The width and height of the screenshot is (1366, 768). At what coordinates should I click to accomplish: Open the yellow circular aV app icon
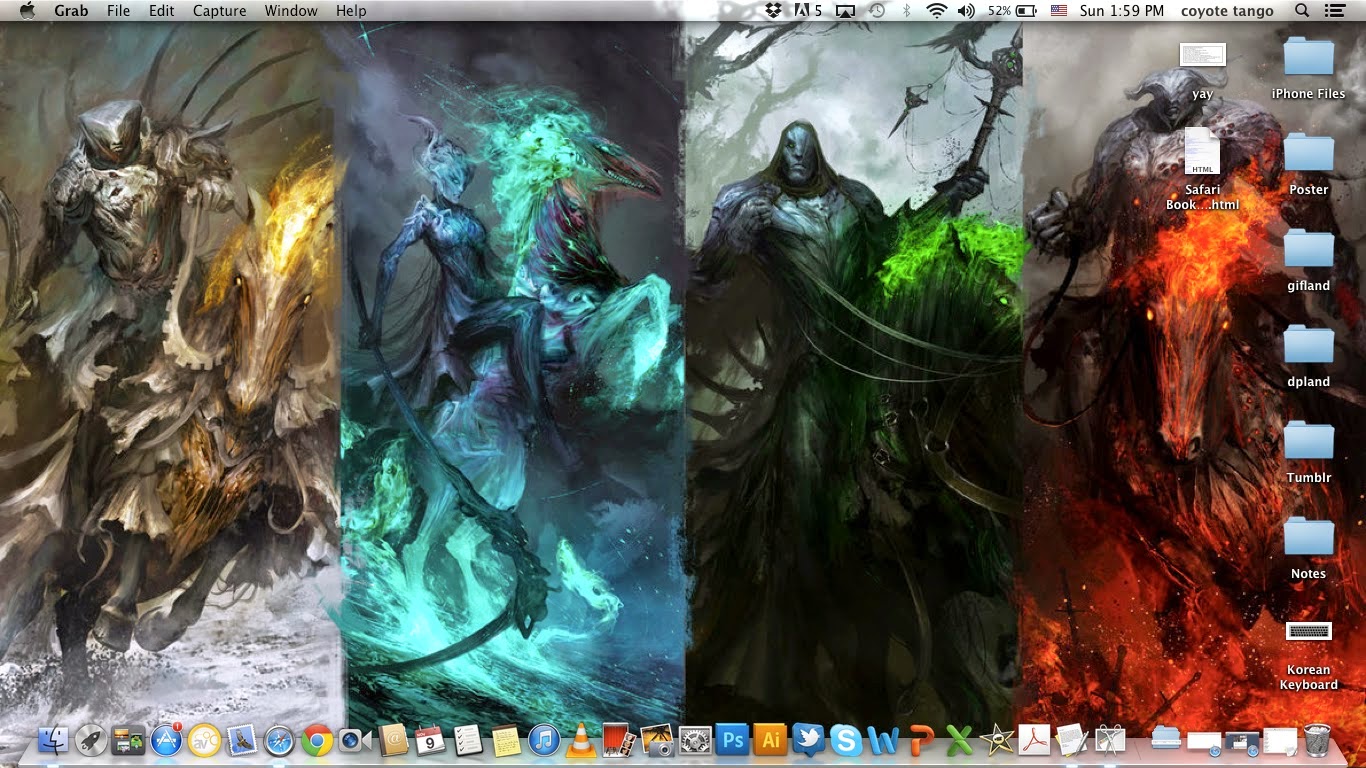[x=204, y=740]
